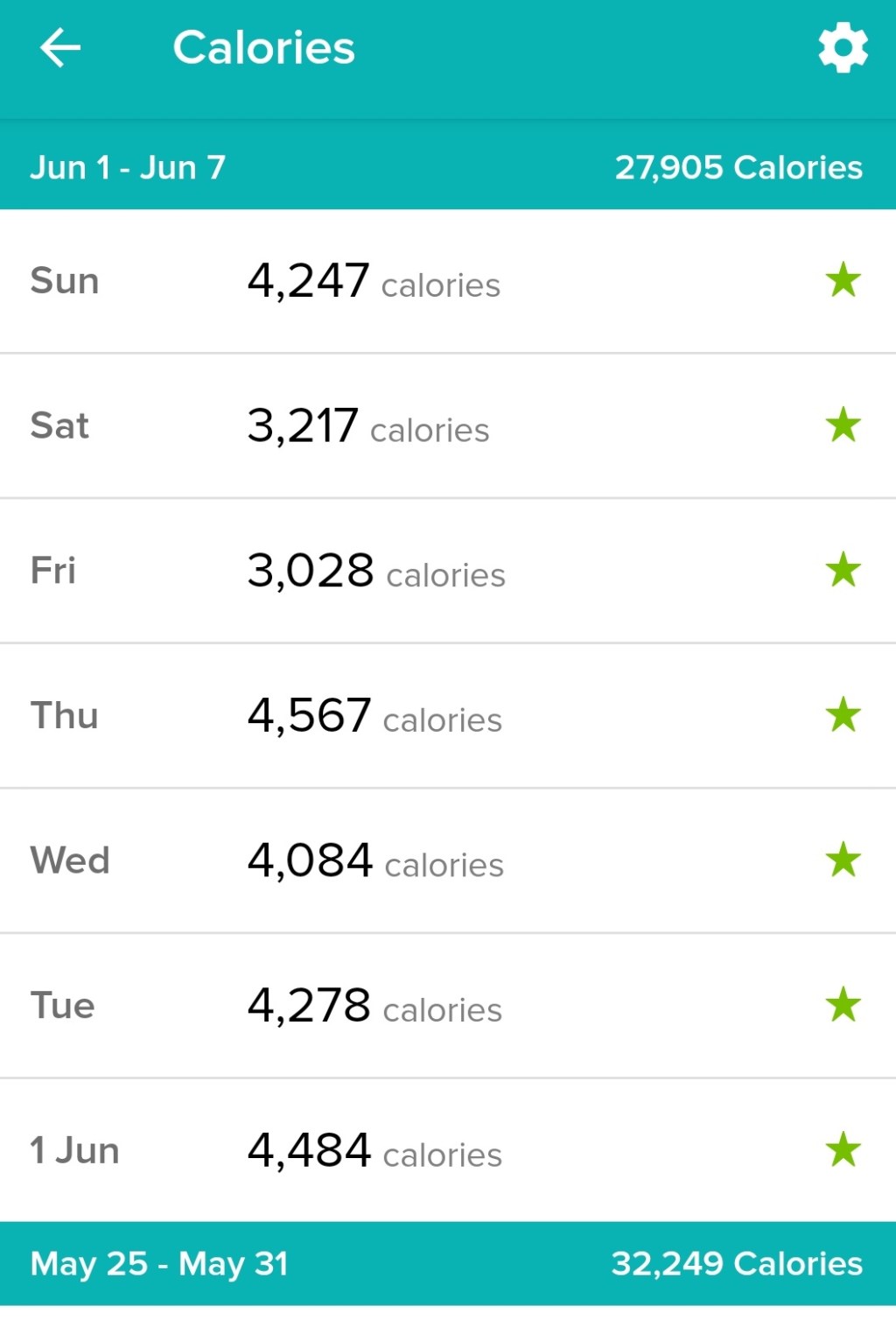Select the Wed row label
The image size is (896, 1320).
coord(70,860)
